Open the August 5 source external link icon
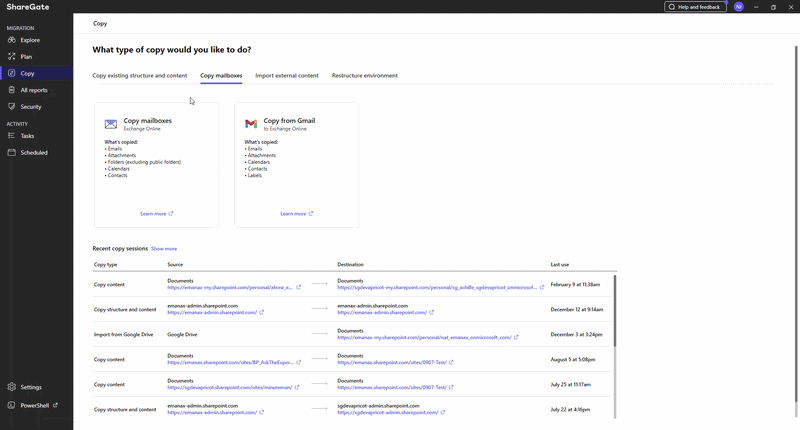This screenshot has width=800, height=430. click(298, 363)
